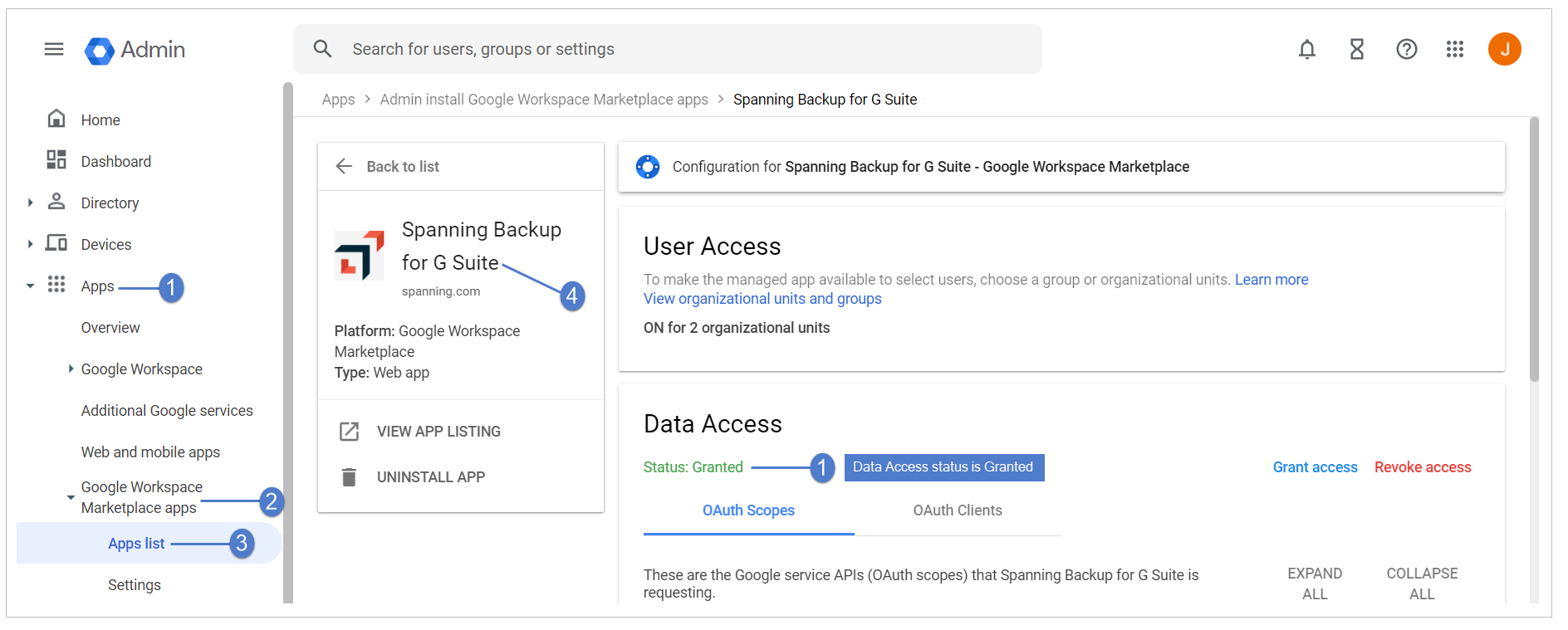Screen dimensions: 1568x630
Task: Click Revoke access link
Action: point(1423,467)
